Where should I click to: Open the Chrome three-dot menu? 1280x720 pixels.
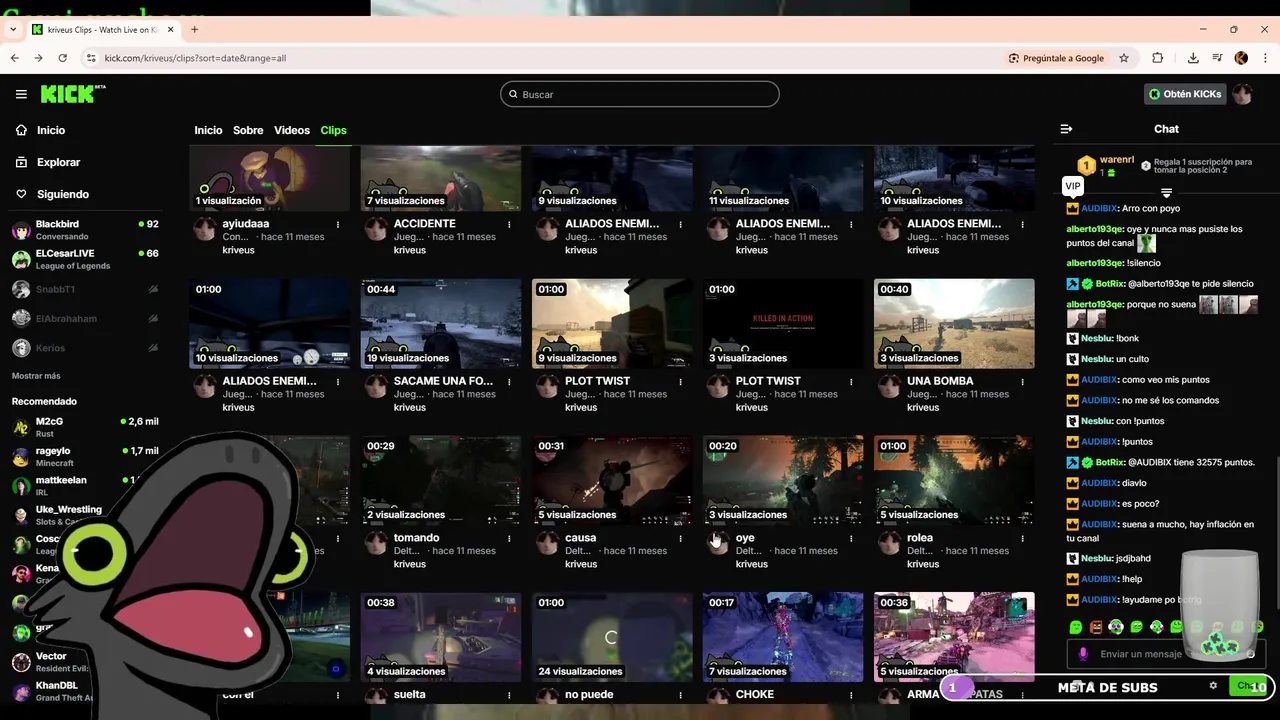click(1264, 58)
